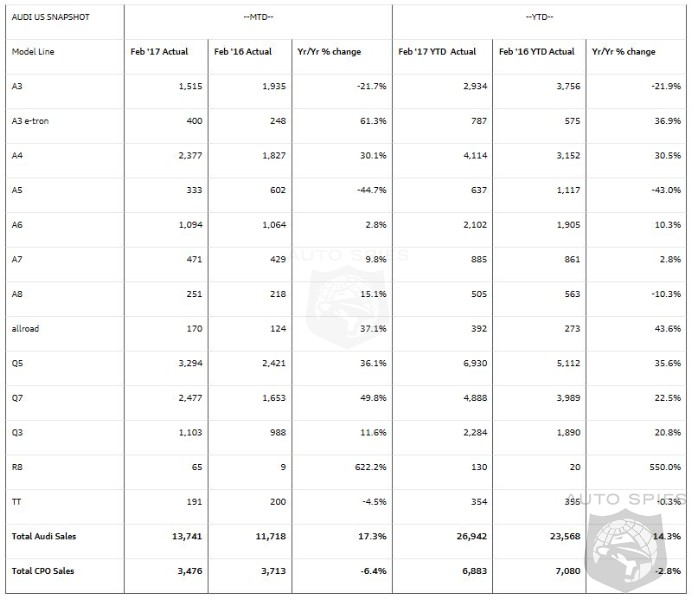Click the Feb '17 Actual column header
This screenshot has height=600, width=692.
click(x=160, y=52)
